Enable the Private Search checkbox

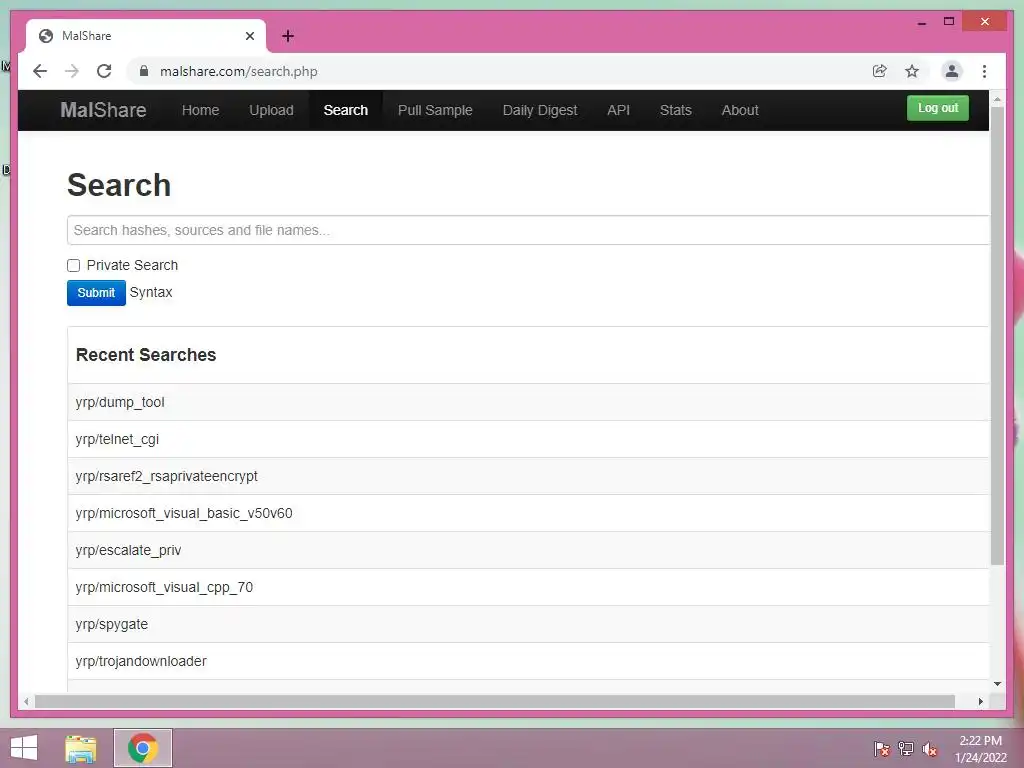74,265
